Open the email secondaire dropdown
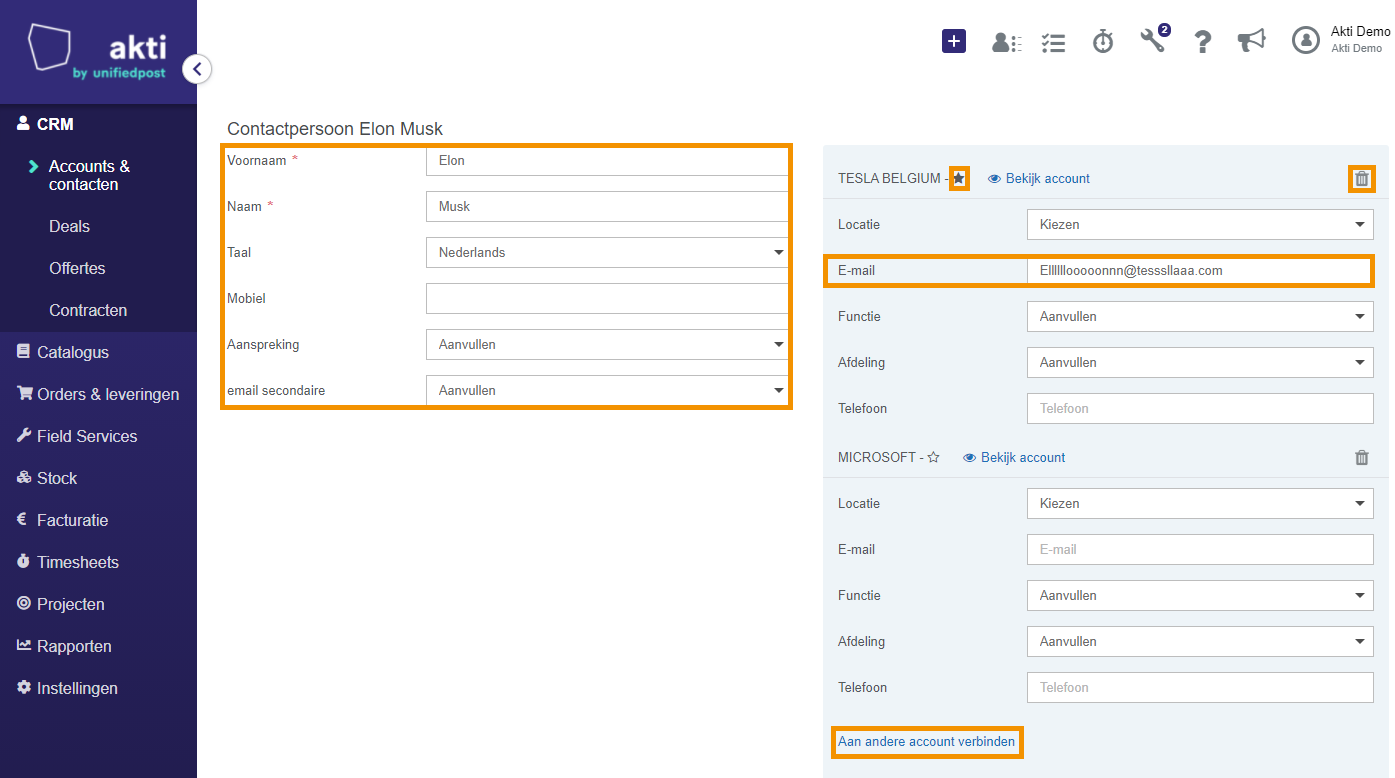 click(608, 390)
